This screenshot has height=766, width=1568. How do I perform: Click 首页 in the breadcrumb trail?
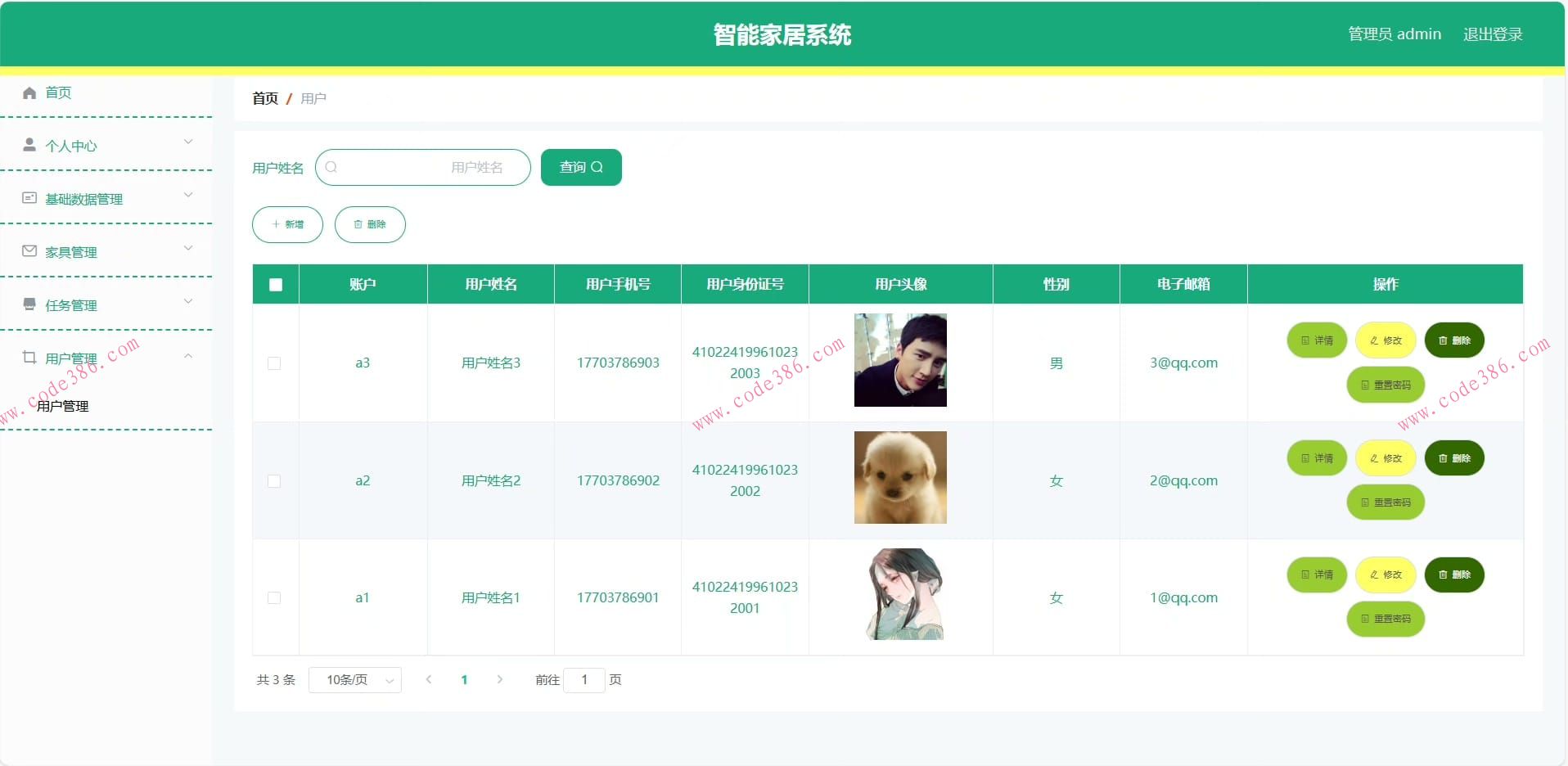(264, 98)
